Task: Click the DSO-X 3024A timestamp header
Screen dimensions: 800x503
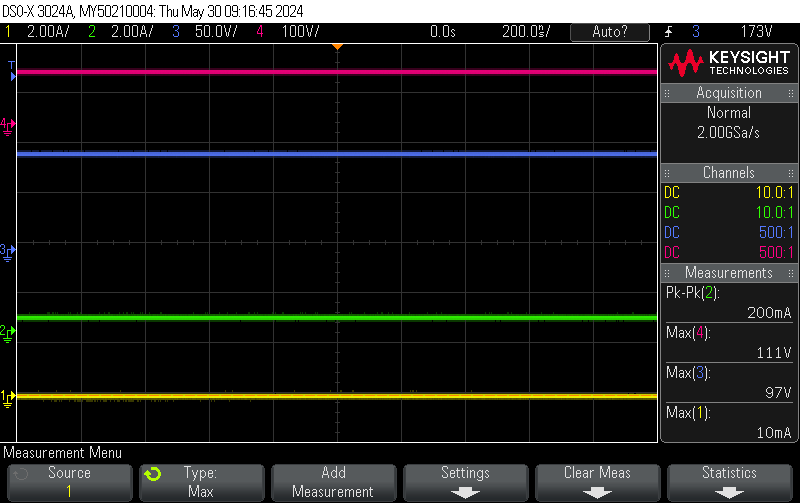Action: (153, 11)
